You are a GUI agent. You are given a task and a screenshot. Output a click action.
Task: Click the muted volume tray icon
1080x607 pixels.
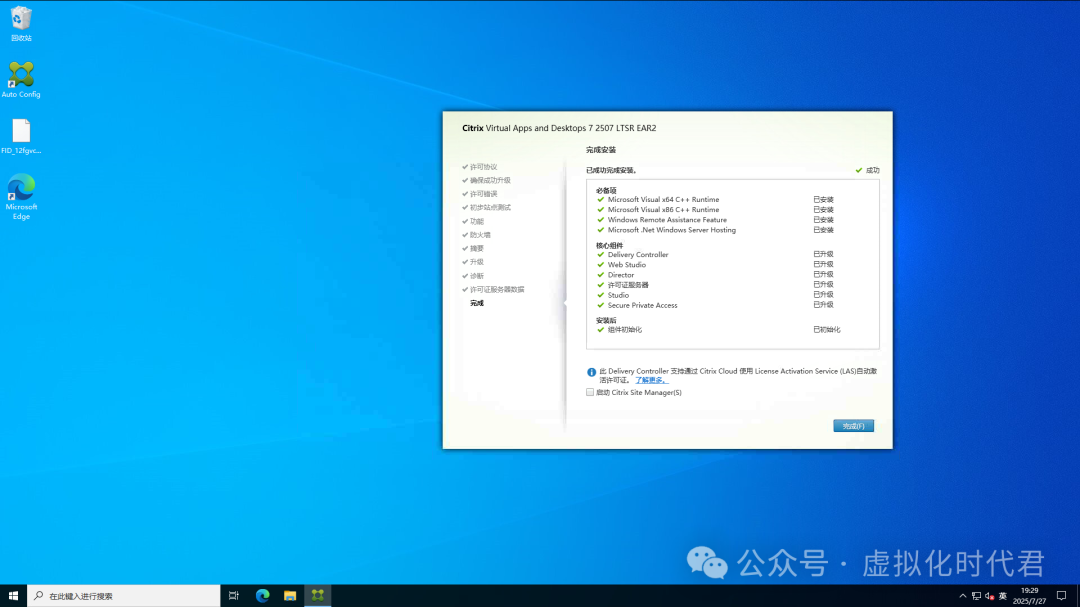tap(989, 596)
